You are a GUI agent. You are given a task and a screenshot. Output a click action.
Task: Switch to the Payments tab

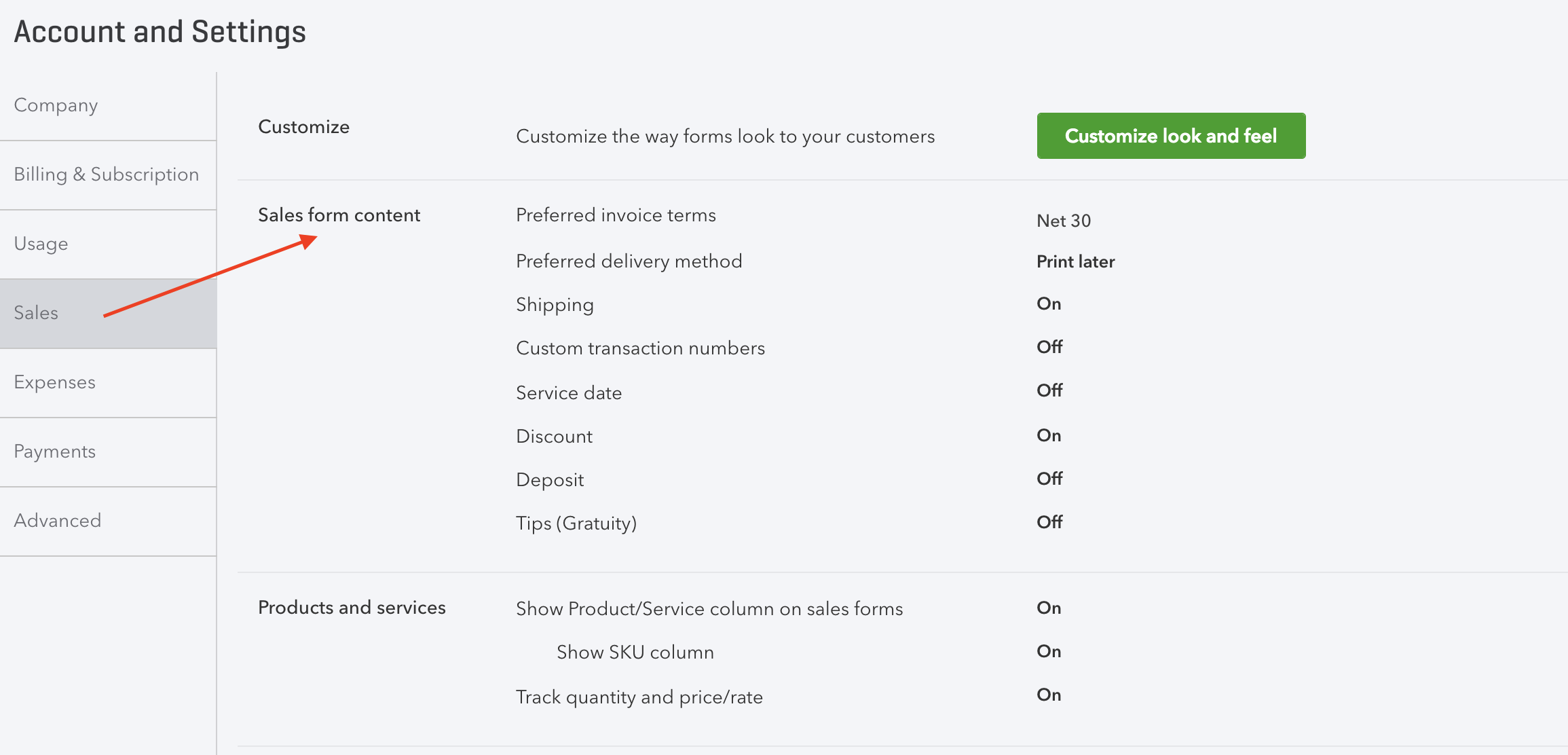[54, 452]
